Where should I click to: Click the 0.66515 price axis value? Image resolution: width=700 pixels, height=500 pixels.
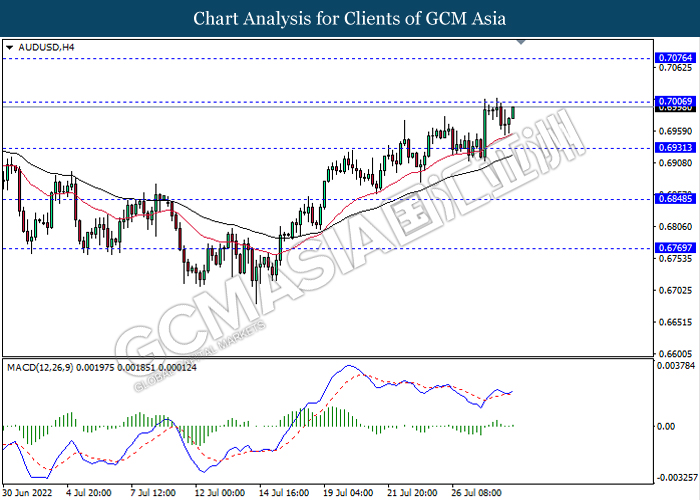click(675, 322)
